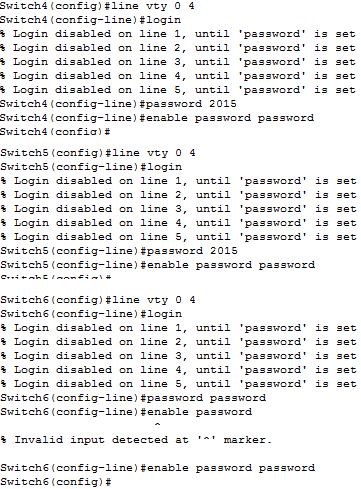Click Switch4 'Login disabled on line 5' message
This screenshot has height=489, width=361.
point(178,90)
